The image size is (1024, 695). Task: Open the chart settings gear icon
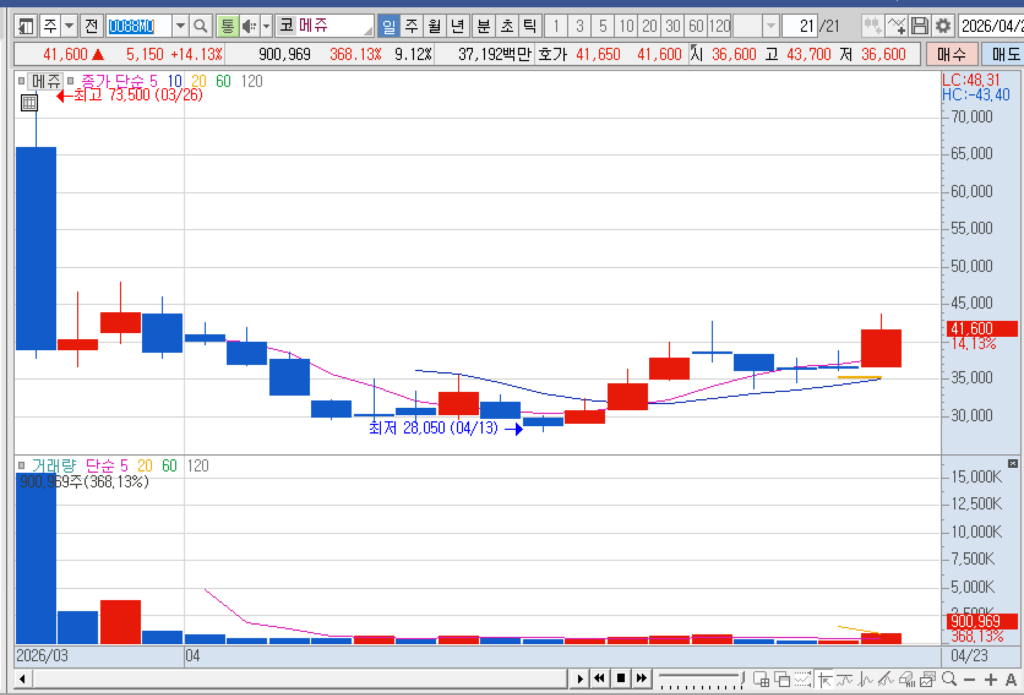pos(942,26)
